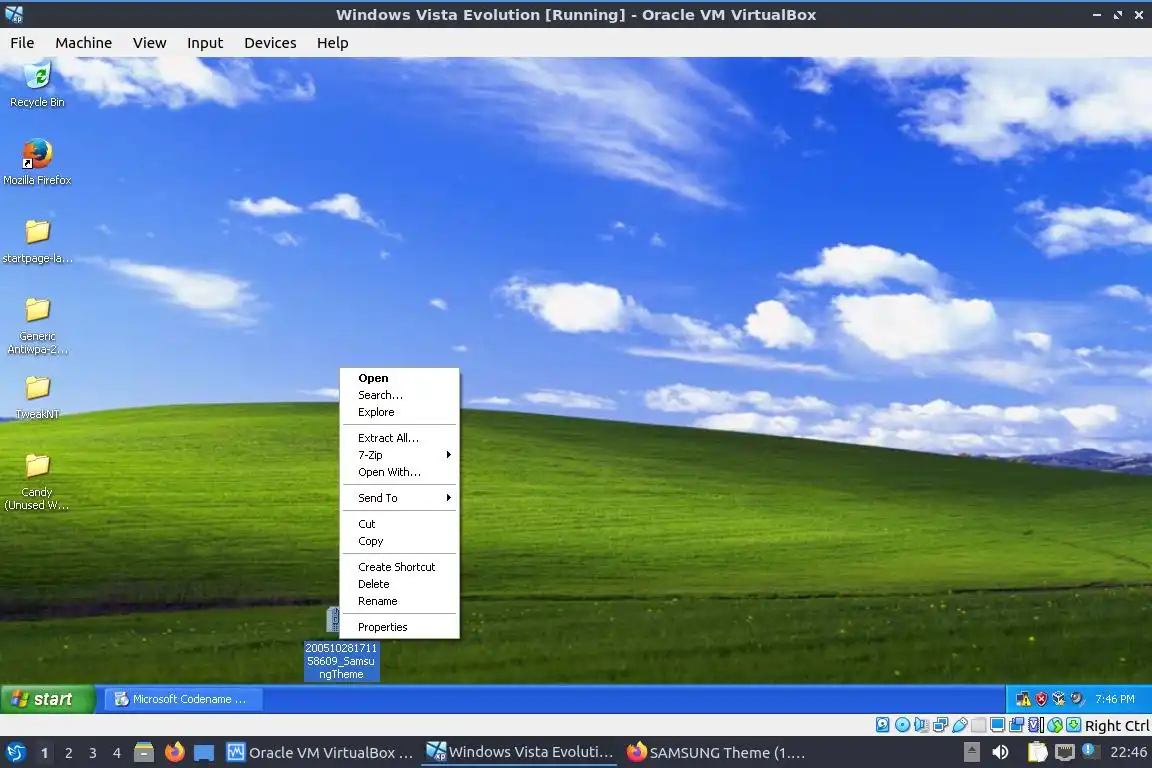Open the VirtualBox Input menu

click(205, 43)
